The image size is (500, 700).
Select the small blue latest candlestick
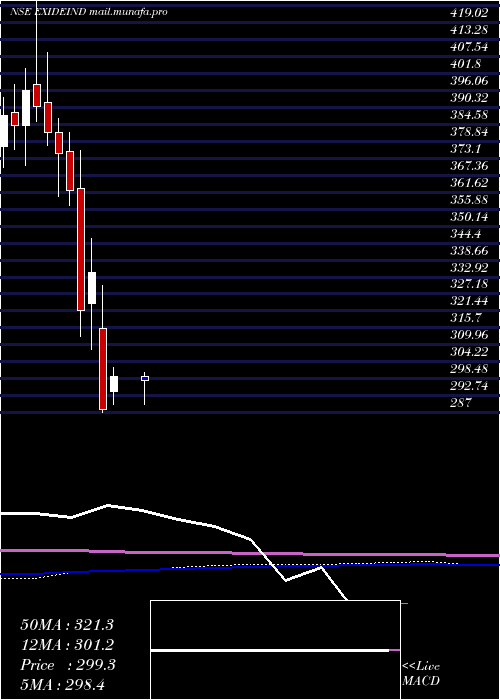point(145,379)
